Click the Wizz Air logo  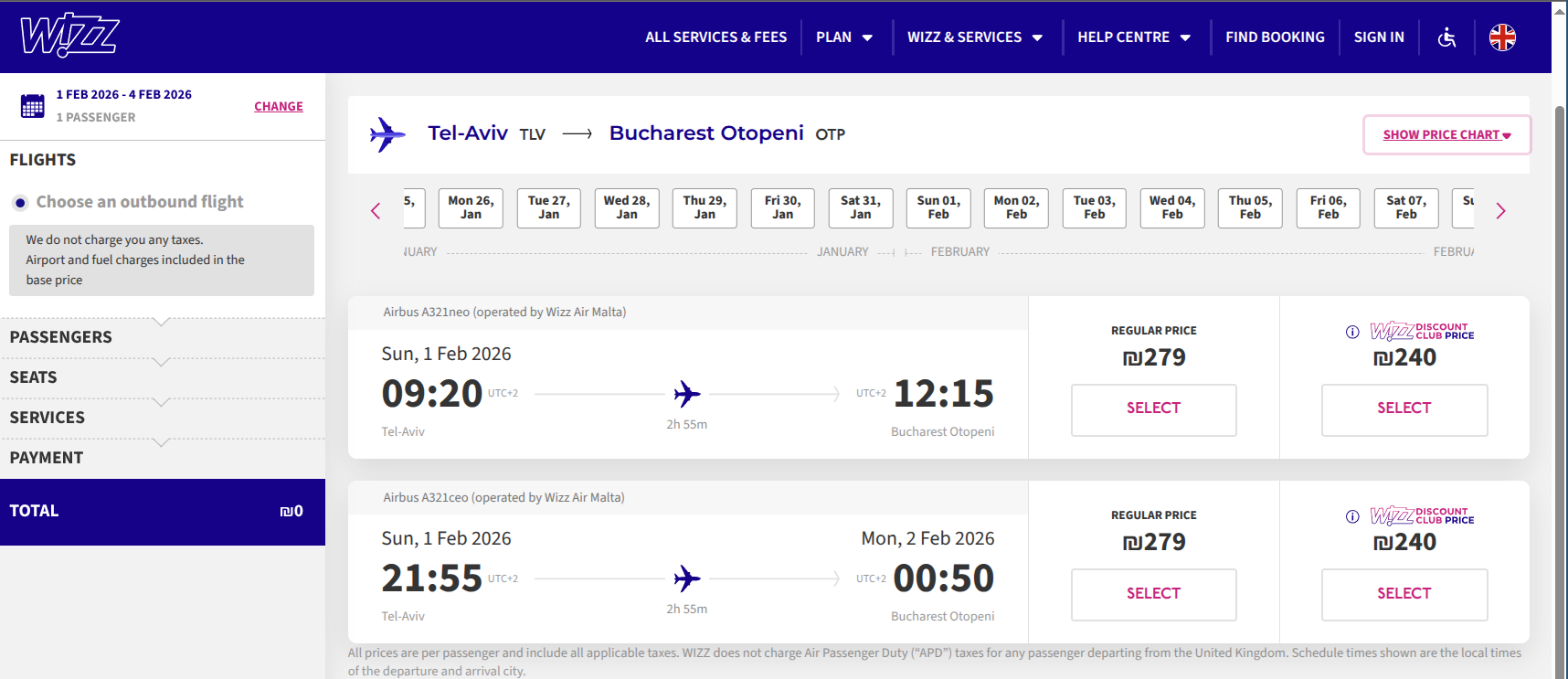pyautogui.click(x=69, y=37)
